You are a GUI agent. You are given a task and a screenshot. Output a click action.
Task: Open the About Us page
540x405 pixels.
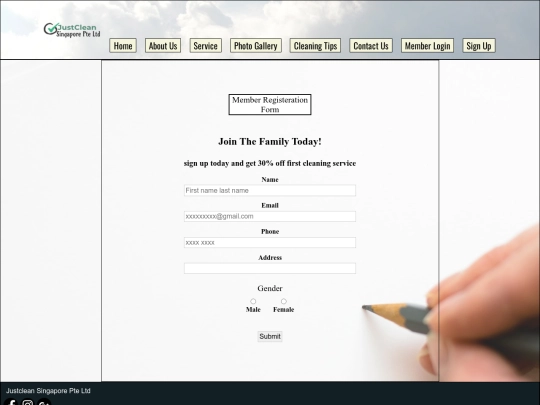point(163,45)
